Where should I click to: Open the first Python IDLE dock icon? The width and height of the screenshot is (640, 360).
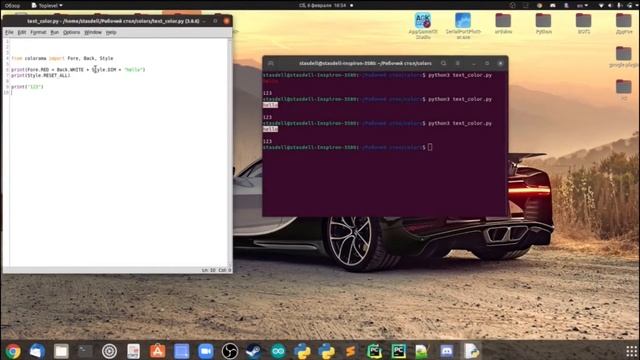pos(302,351)
